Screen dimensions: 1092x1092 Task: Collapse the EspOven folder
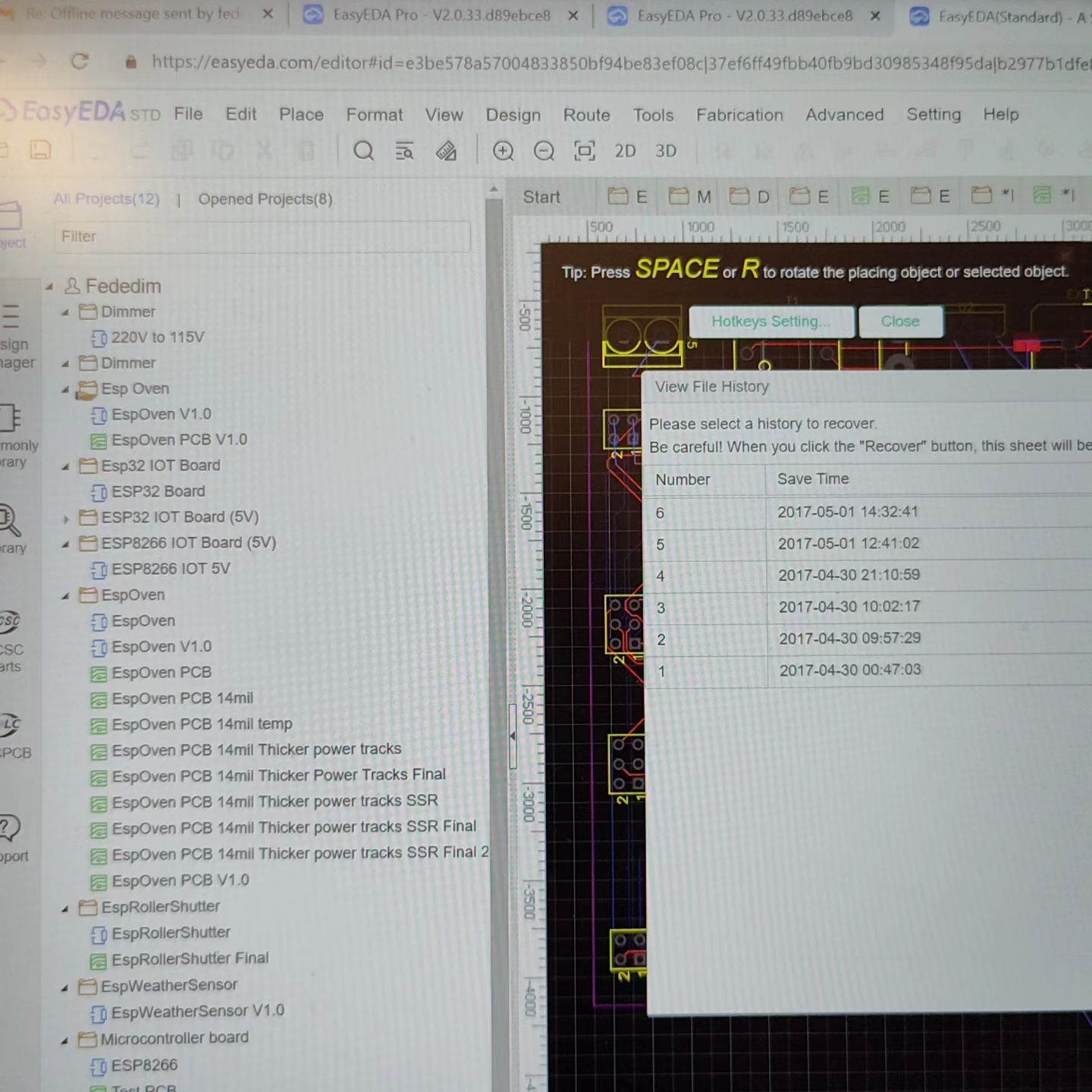tap(65, 596)
